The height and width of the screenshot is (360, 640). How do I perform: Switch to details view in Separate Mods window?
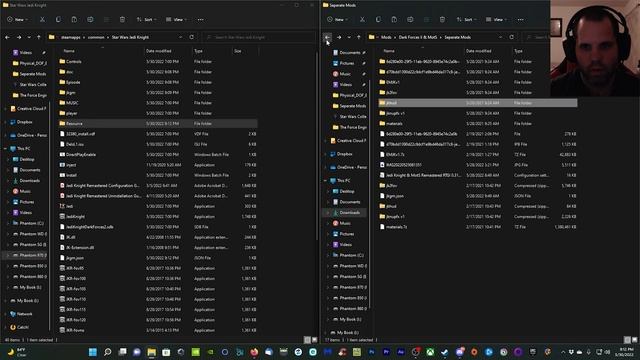point(627,340)
